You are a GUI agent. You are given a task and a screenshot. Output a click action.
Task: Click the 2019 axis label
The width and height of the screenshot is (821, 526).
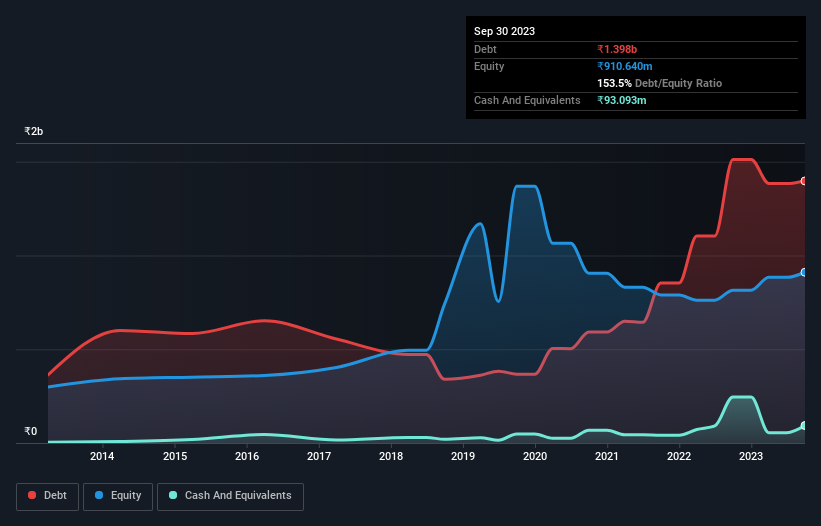tap(463, 456)
